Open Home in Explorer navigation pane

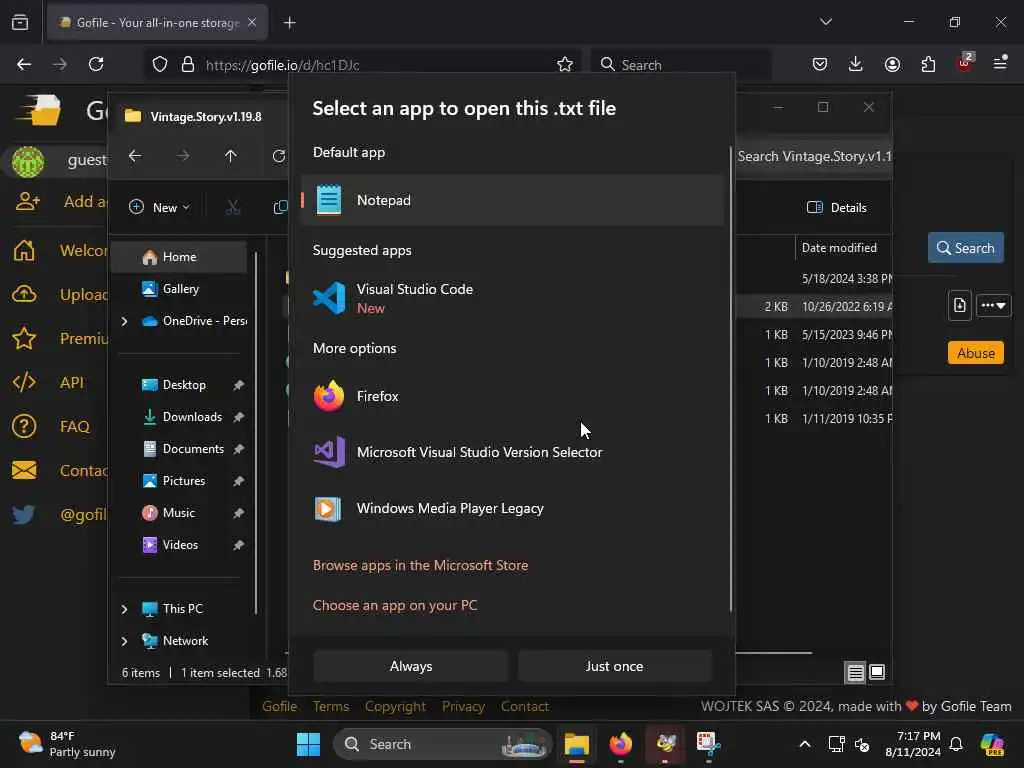pyautogui.click(x=179, y=257)
